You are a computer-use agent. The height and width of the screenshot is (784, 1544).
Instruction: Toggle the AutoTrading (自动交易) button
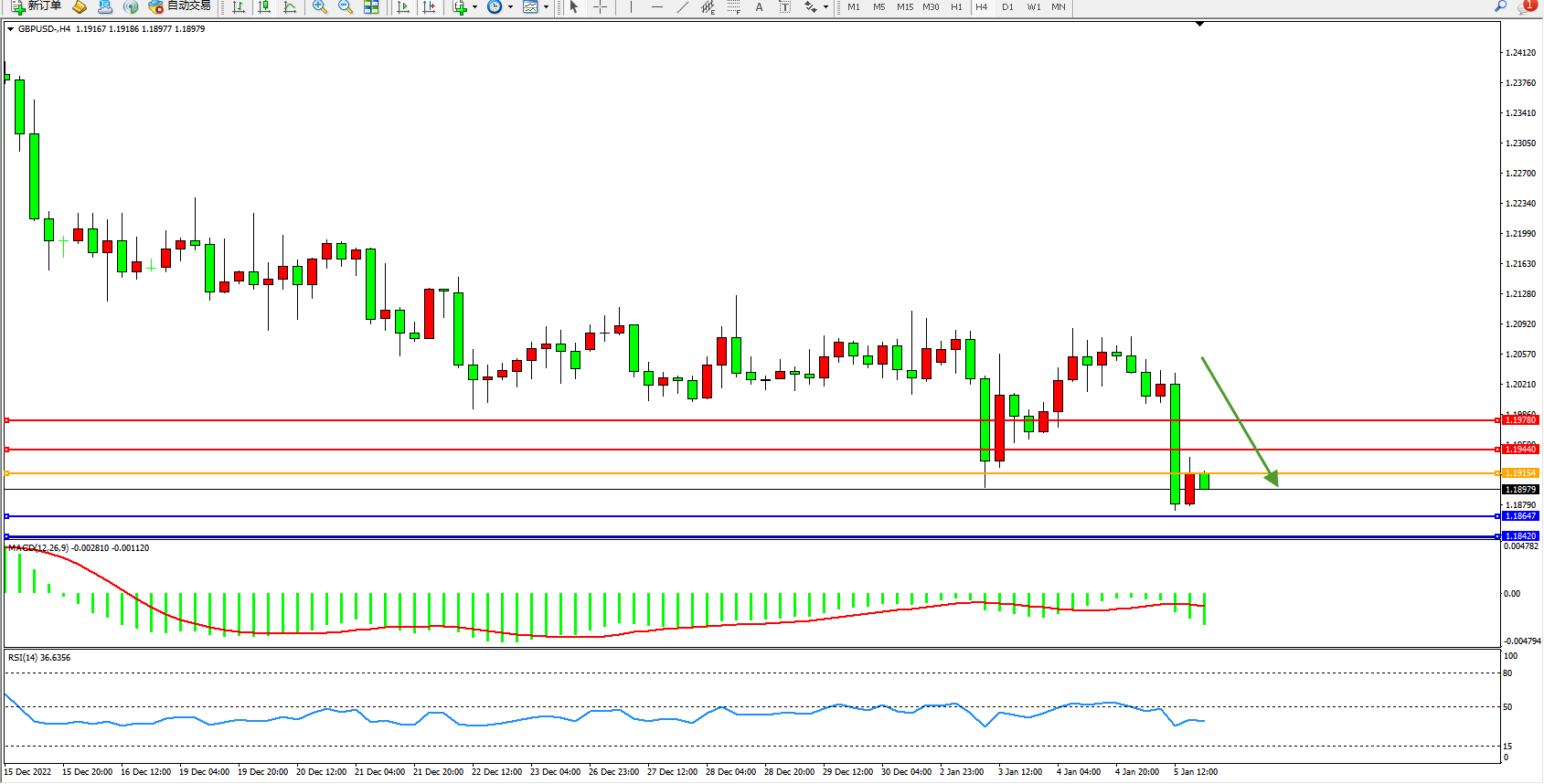[180, 6]
